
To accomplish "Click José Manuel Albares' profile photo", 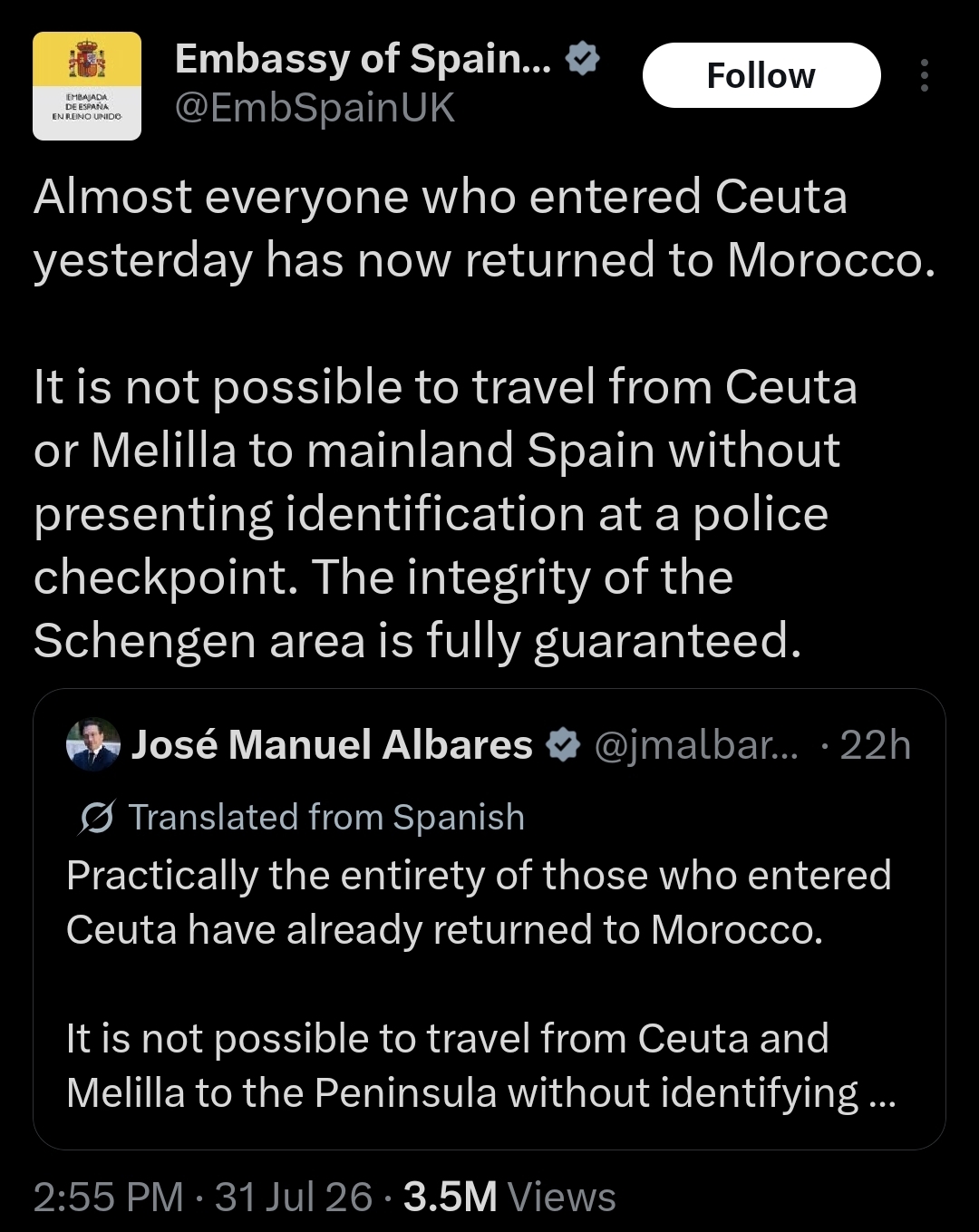I will [93, 744].
